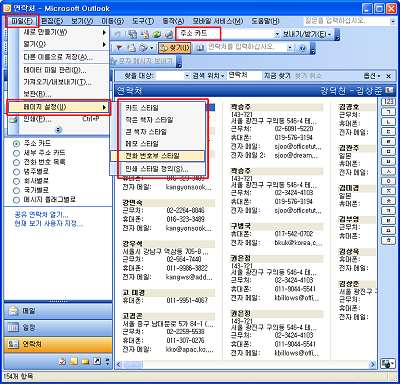The width and height of the screenshot is (400, 384).
Task: Open the 옵션 dropdown in the find bar
Action: point(372,76)
